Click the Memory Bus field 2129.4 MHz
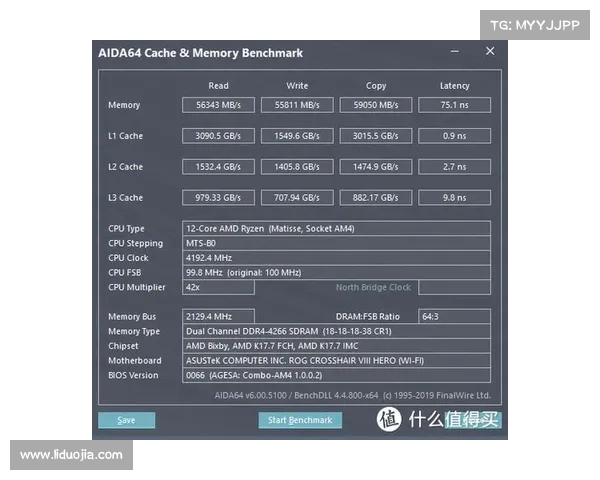 coord(218,317)
